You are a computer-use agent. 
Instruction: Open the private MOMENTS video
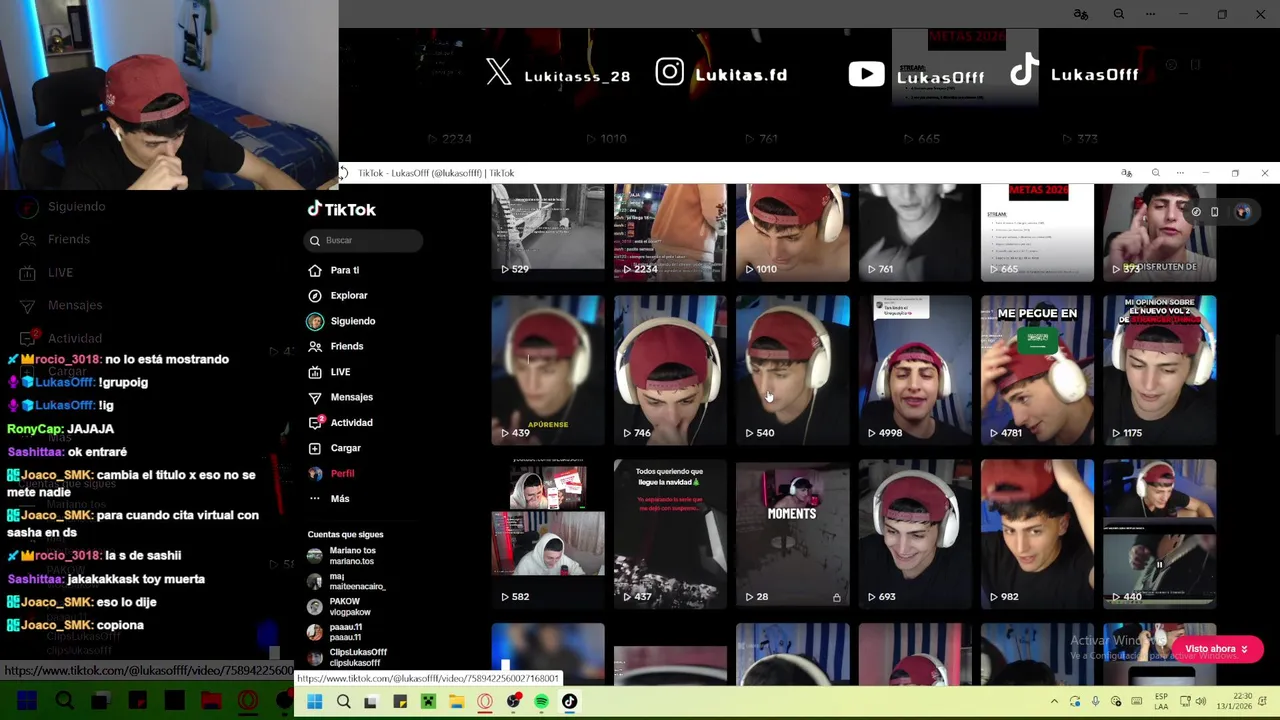[x=792, y=534]
